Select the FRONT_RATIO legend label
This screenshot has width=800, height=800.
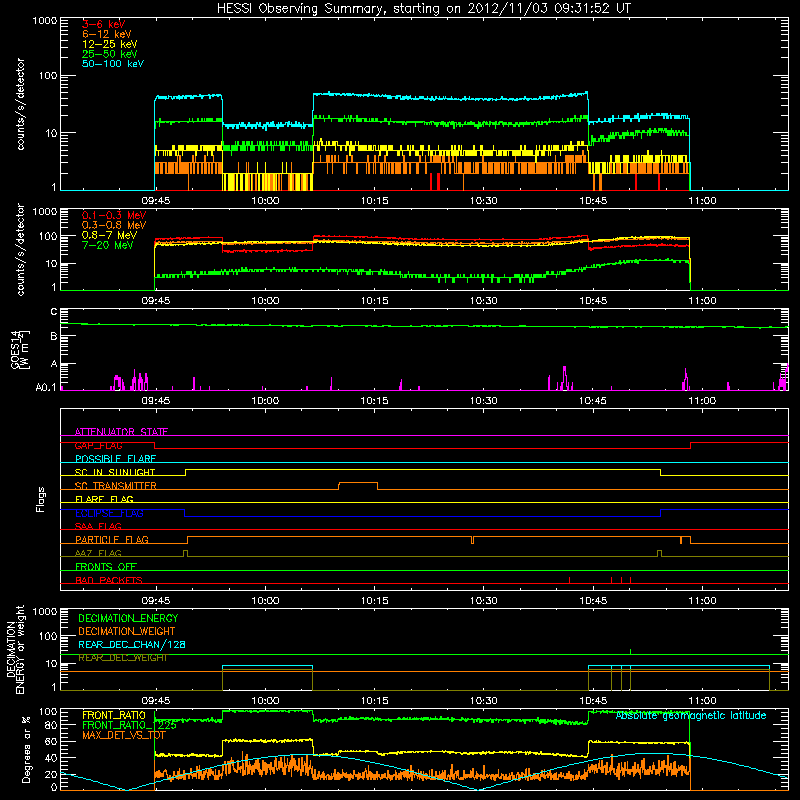pos(114,715)
